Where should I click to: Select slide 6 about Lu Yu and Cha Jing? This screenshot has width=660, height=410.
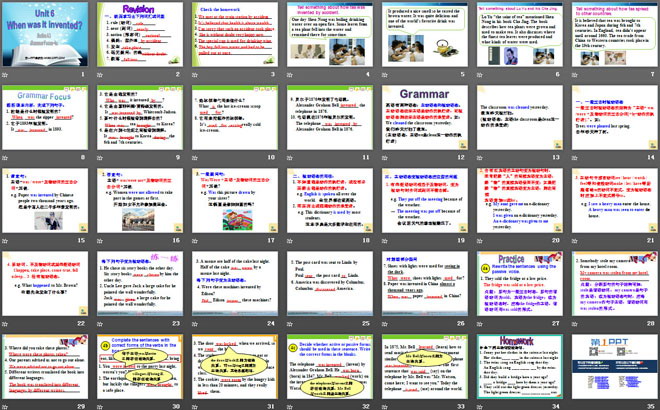(x=520, y=35)
